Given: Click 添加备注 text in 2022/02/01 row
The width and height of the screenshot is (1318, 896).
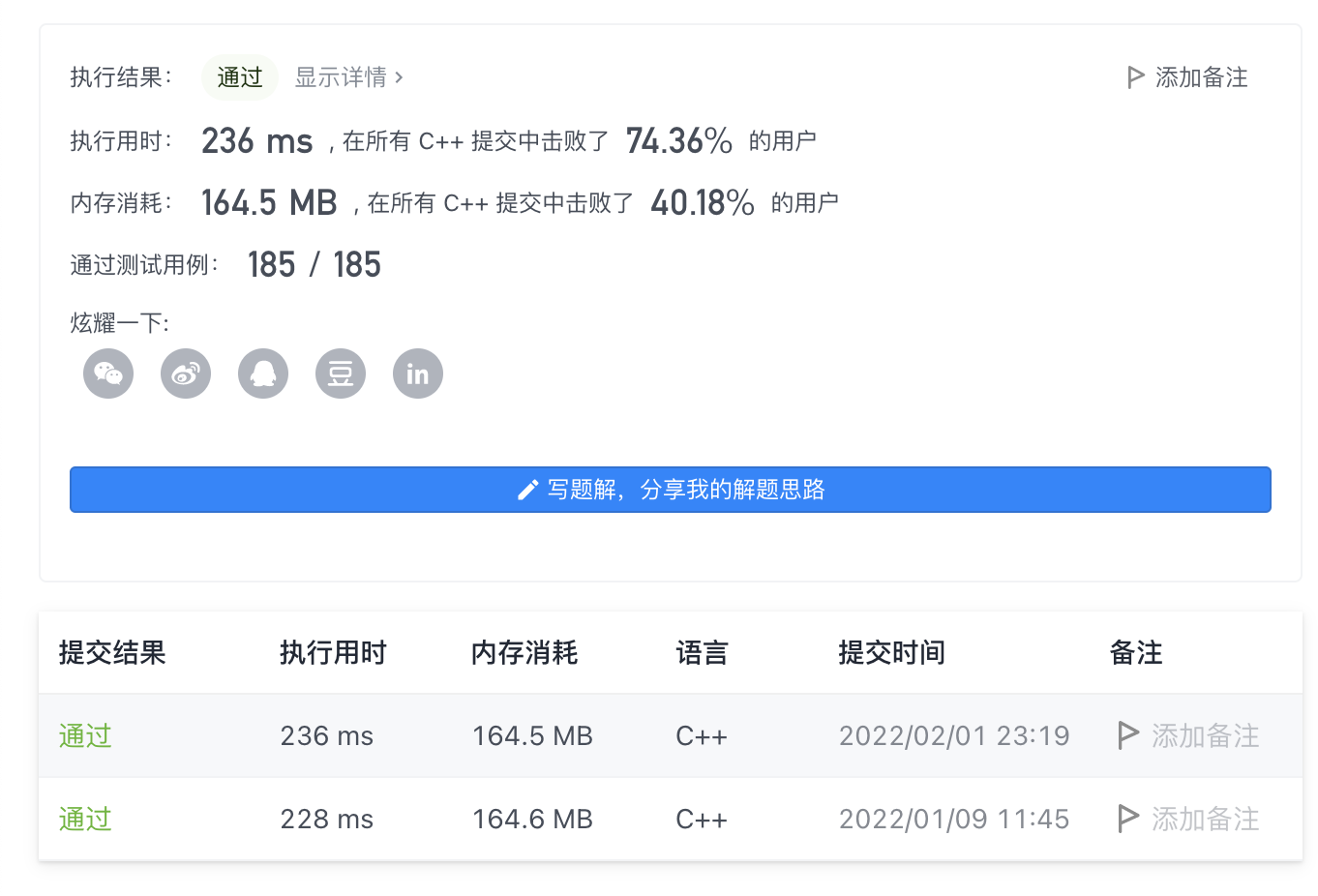Looking at the screenshot, I should click(x=1205, y=735).
